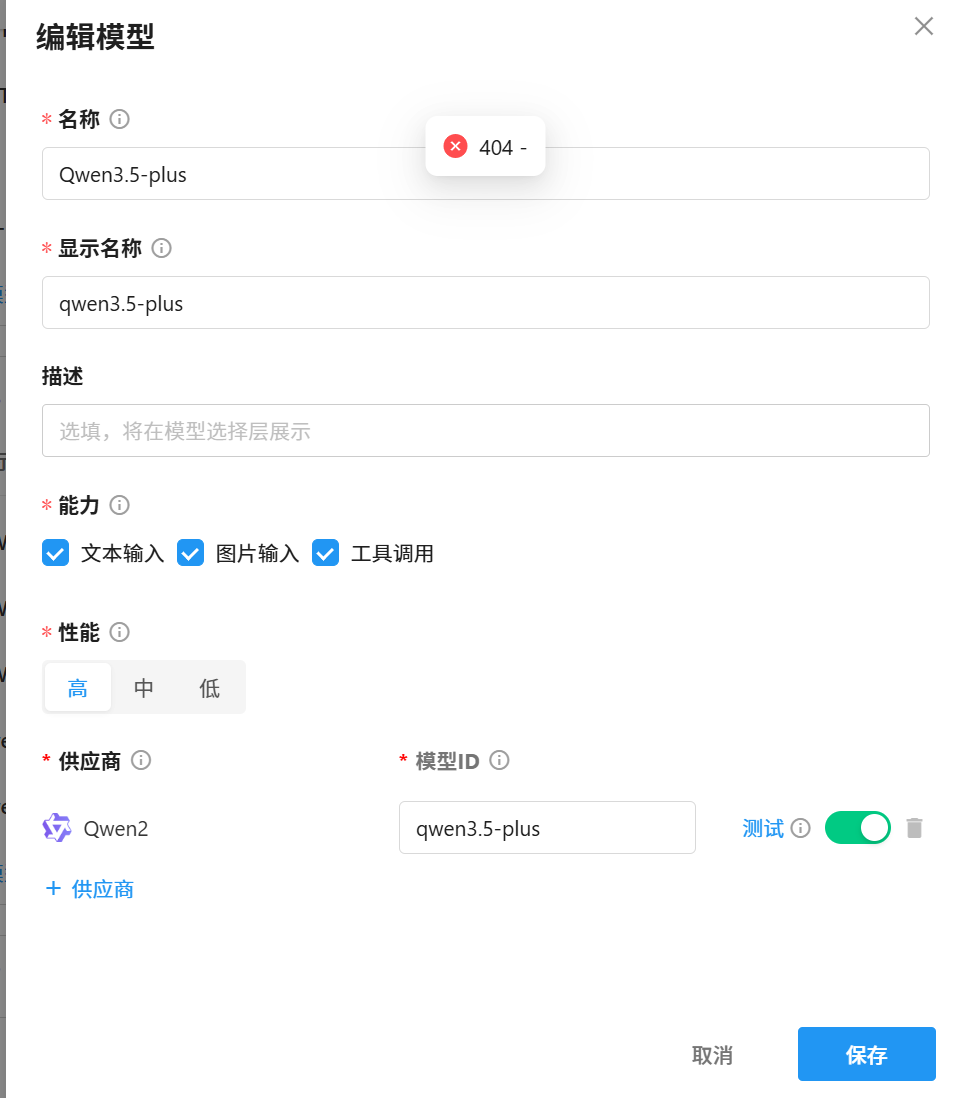The image size is (963, 1098).
Task: Click the red error icon in 404 toast
Action: (455, 146)
